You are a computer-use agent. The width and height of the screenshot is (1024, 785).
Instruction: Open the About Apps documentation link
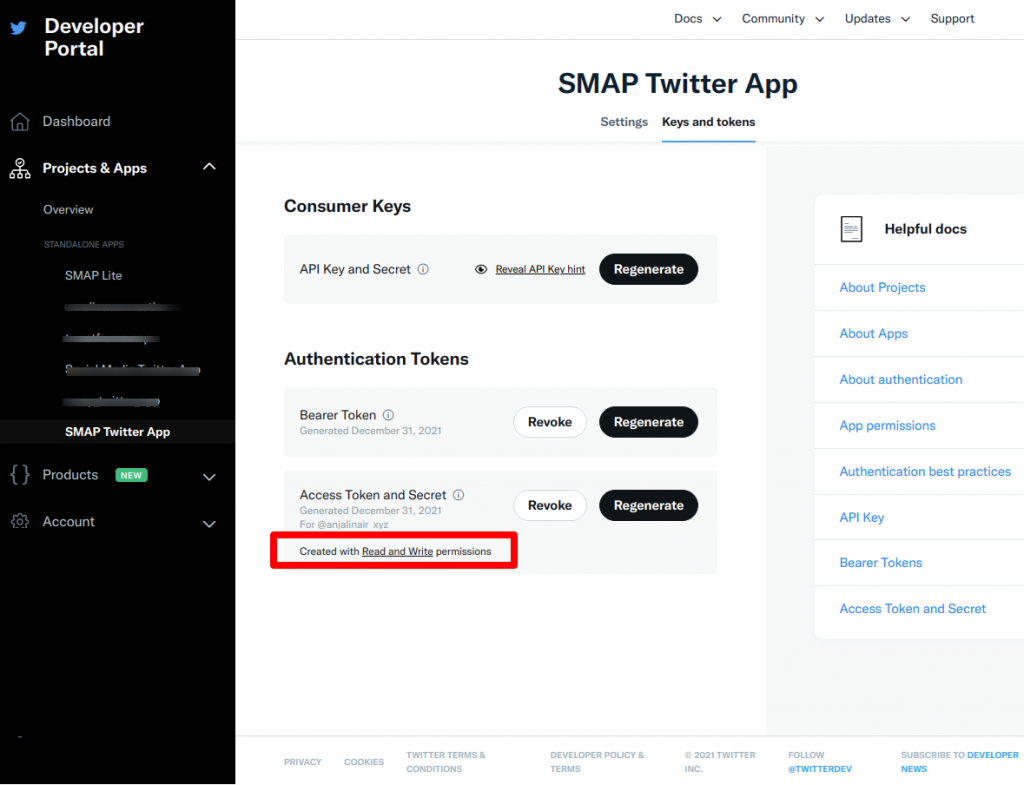(x=873, y=333)
